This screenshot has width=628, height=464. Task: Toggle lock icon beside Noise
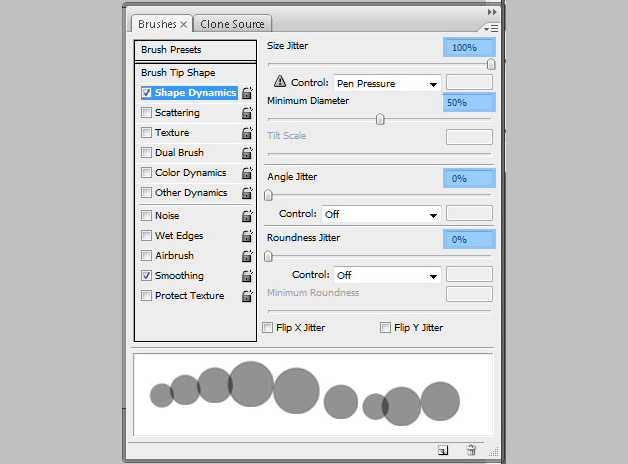pyautogui.click(x=247, y=216)
